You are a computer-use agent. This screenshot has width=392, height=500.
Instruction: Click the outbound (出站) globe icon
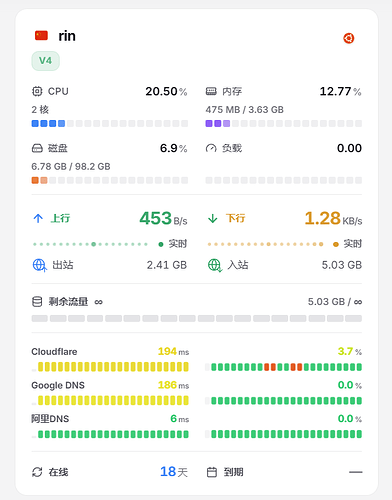(x=39, y=265)
